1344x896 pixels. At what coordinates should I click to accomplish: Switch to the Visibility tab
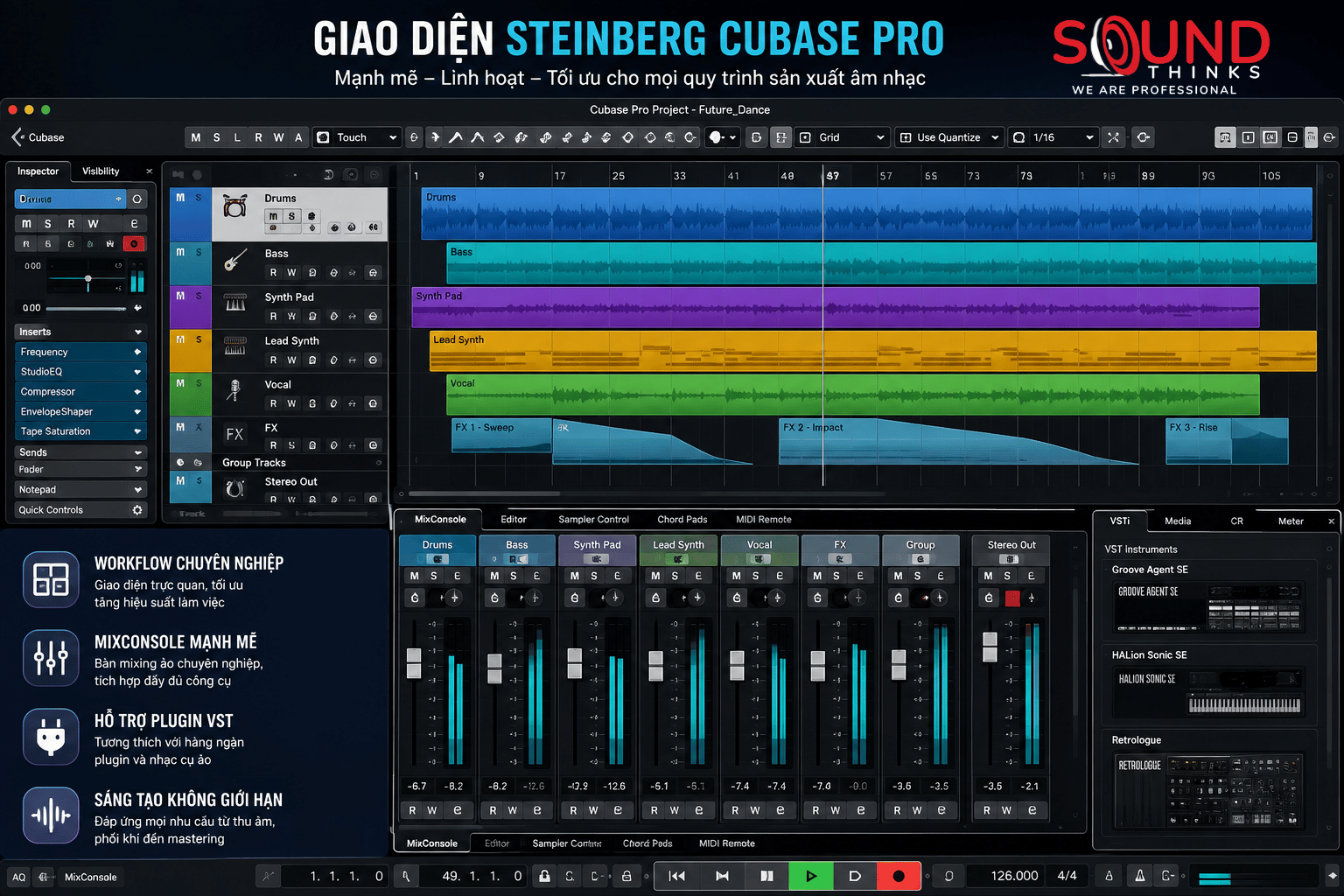point(101,171)
